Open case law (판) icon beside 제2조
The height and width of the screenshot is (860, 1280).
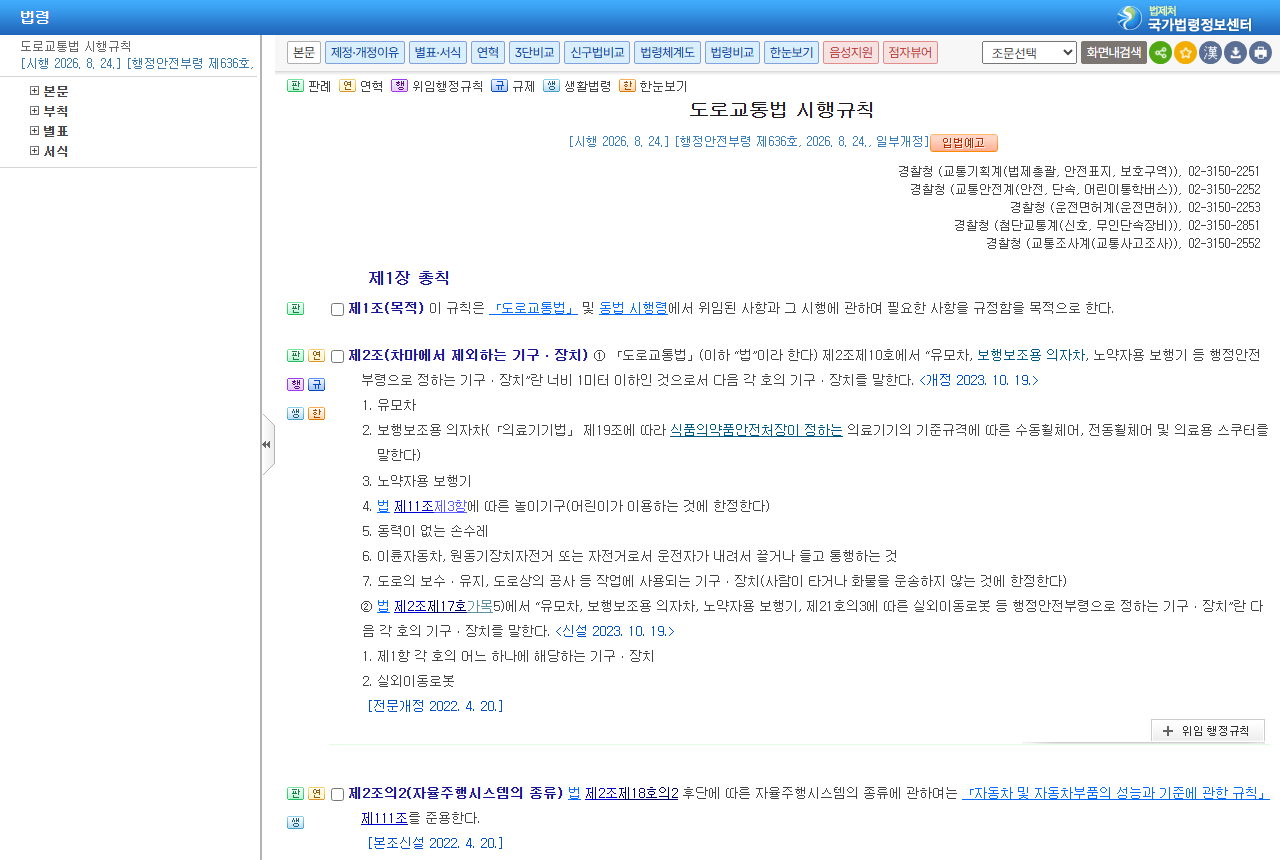pyautogui.click(x=295, y=355)
